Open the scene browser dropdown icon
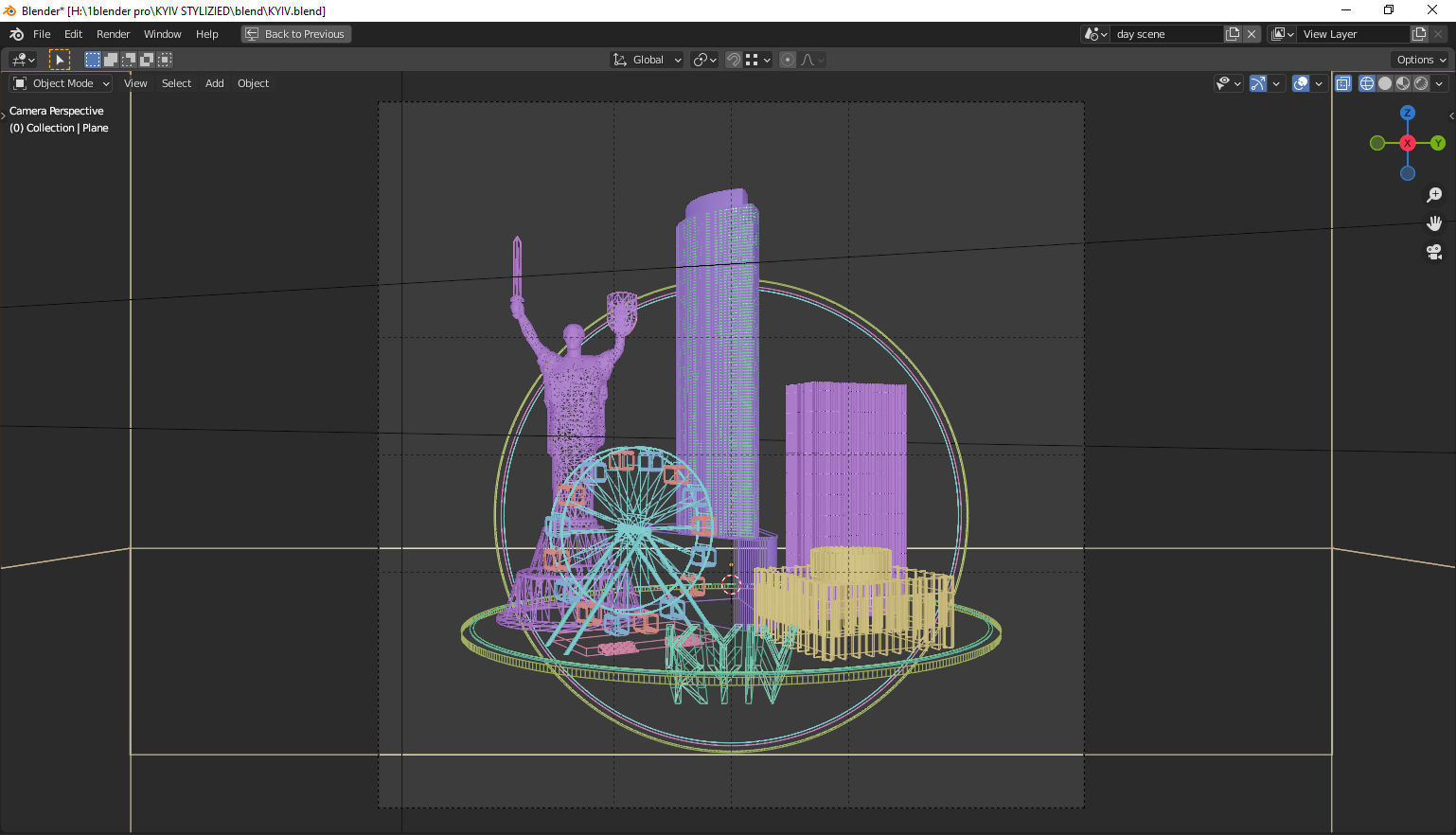 click(1095, 34)
